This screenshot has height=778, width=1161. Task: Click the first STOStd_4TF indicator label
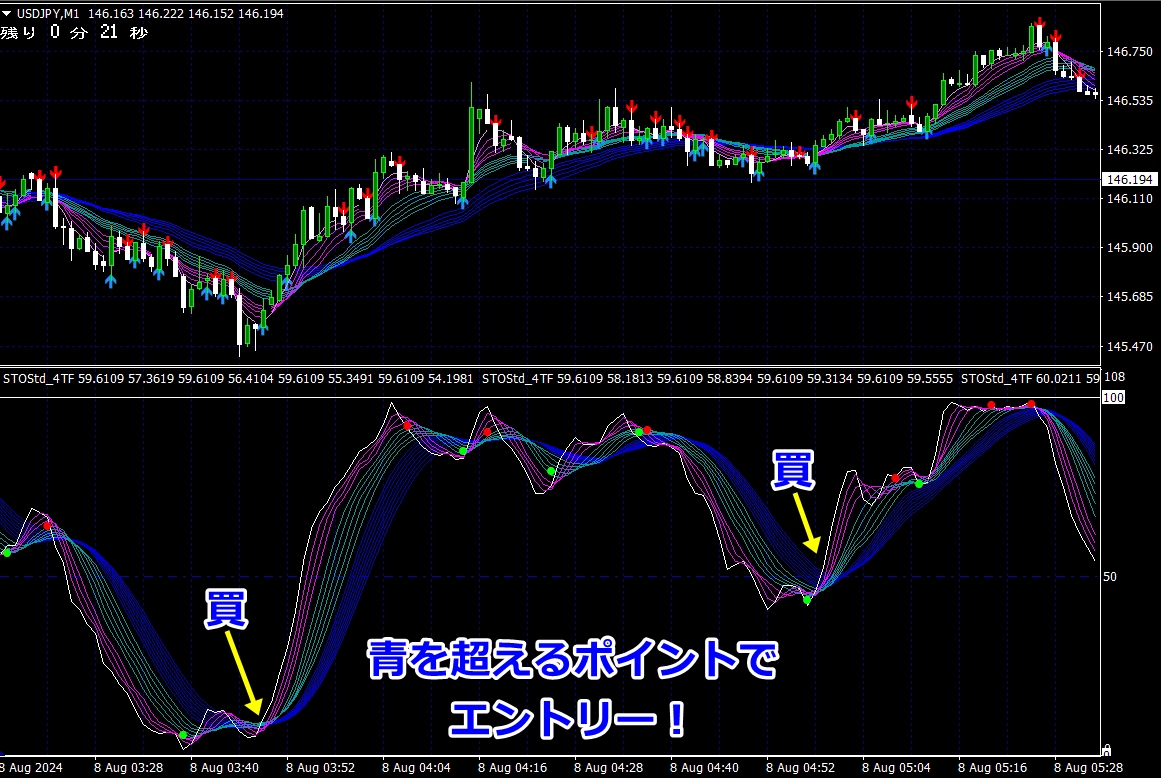coord(37,380)
